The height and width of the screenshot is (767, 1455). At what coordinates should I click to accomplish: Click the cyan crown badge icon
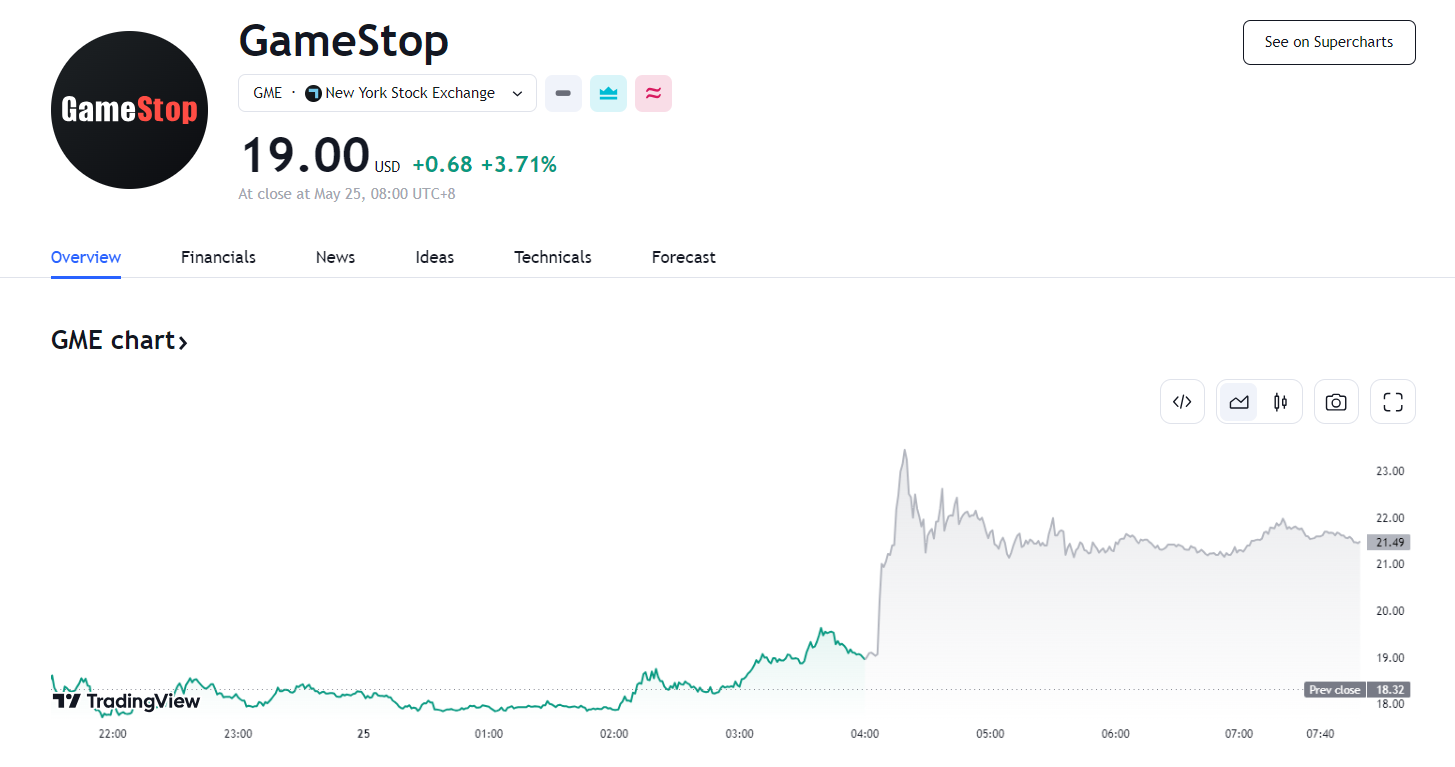pos(608,93)
